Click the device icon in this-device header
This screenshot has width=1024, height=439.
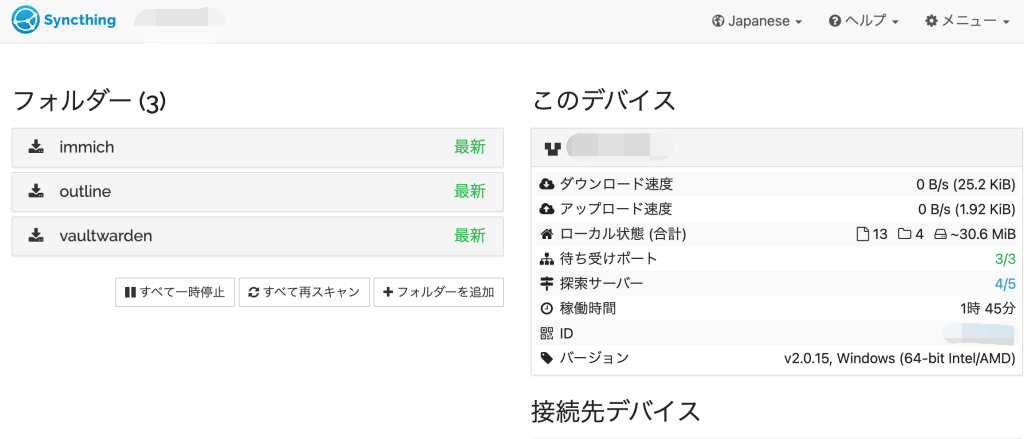click(552, 149)
